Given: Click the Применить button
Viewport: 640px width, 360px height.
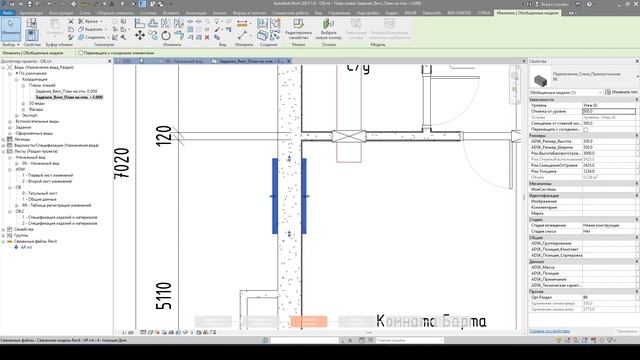Looking at the screenshot, I should pyautogui.click(x=627, y=331).
